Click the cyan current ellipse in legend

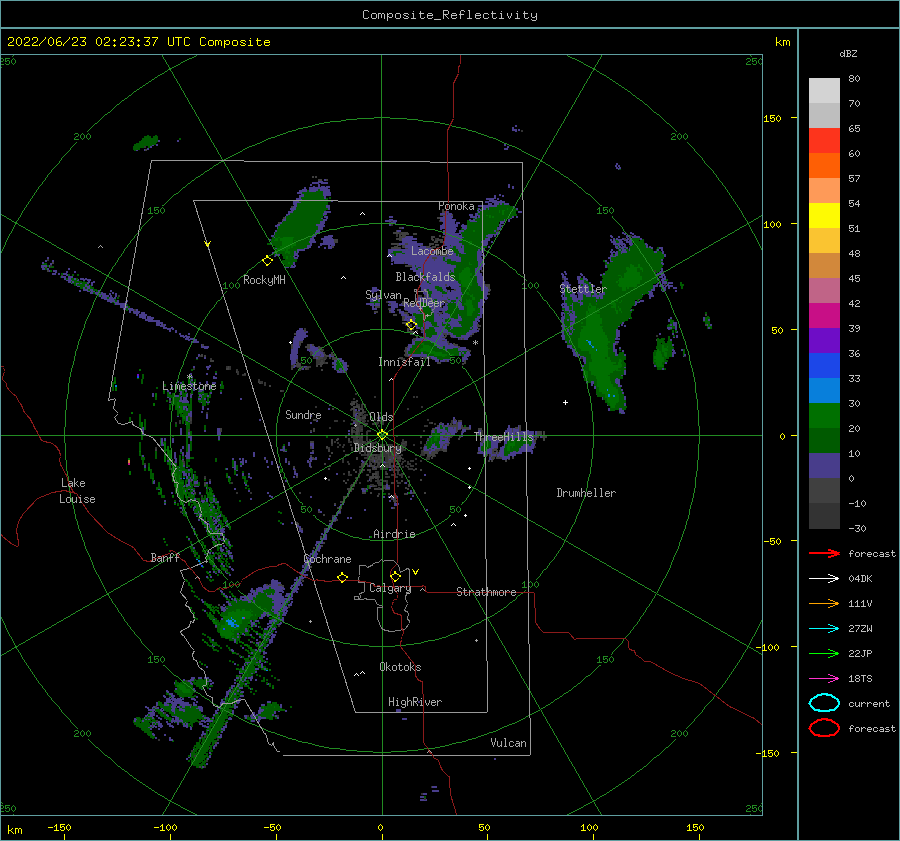point(824,703)
